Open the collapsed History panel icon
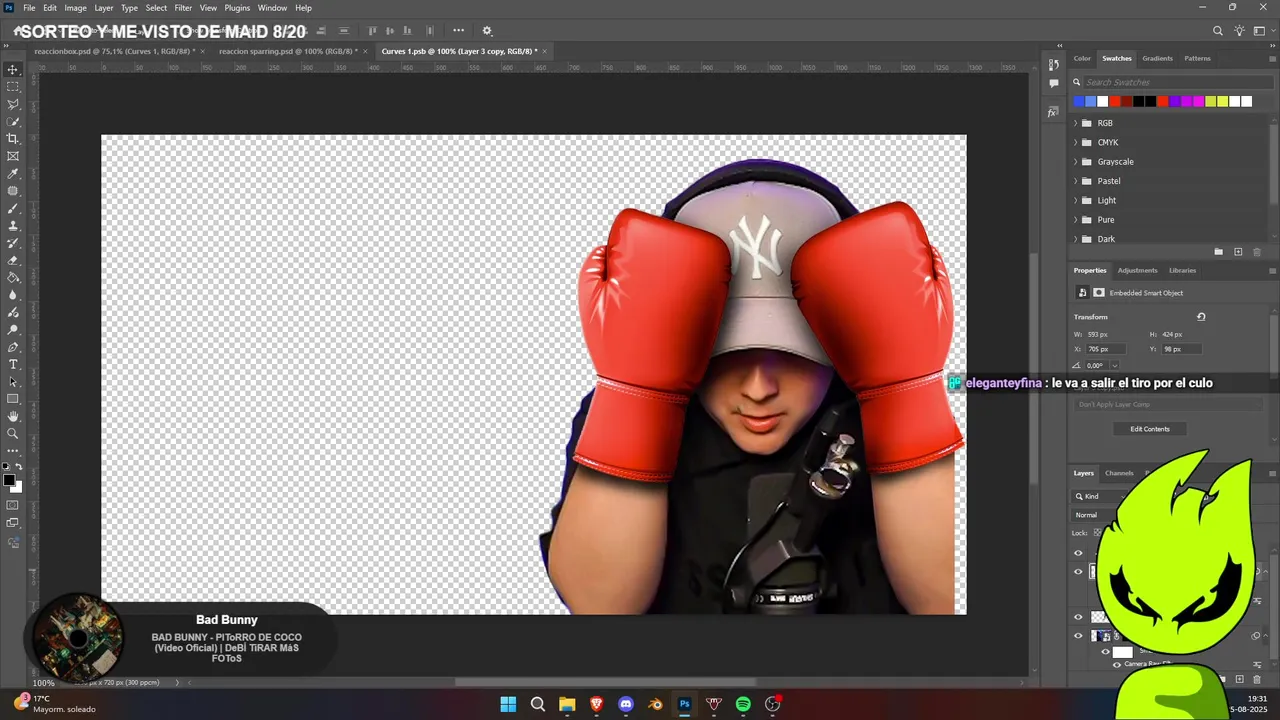Screen dimensions: 1280x720 [x=1054, y=65]
